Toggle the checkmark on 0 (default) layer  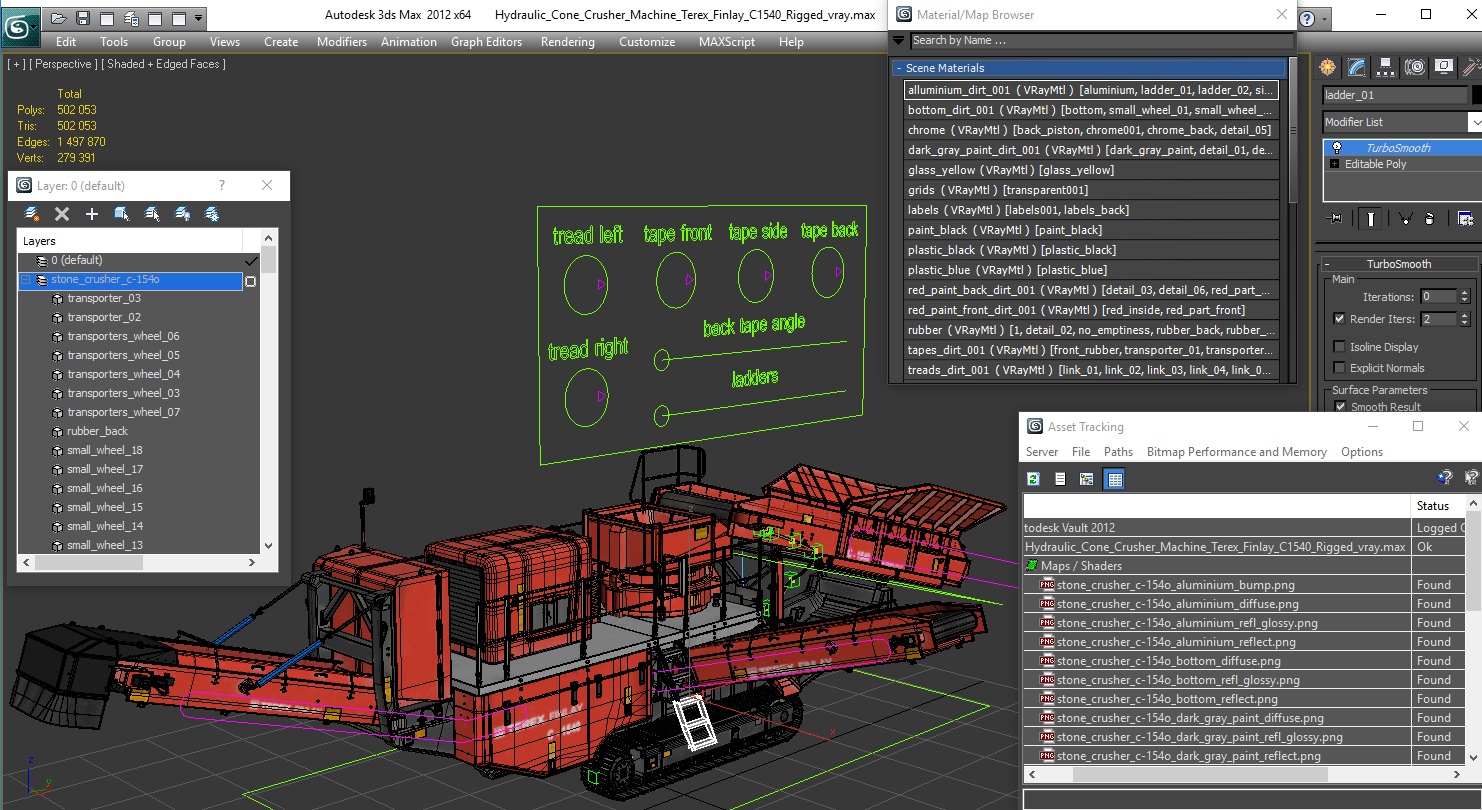click(251, 261)
